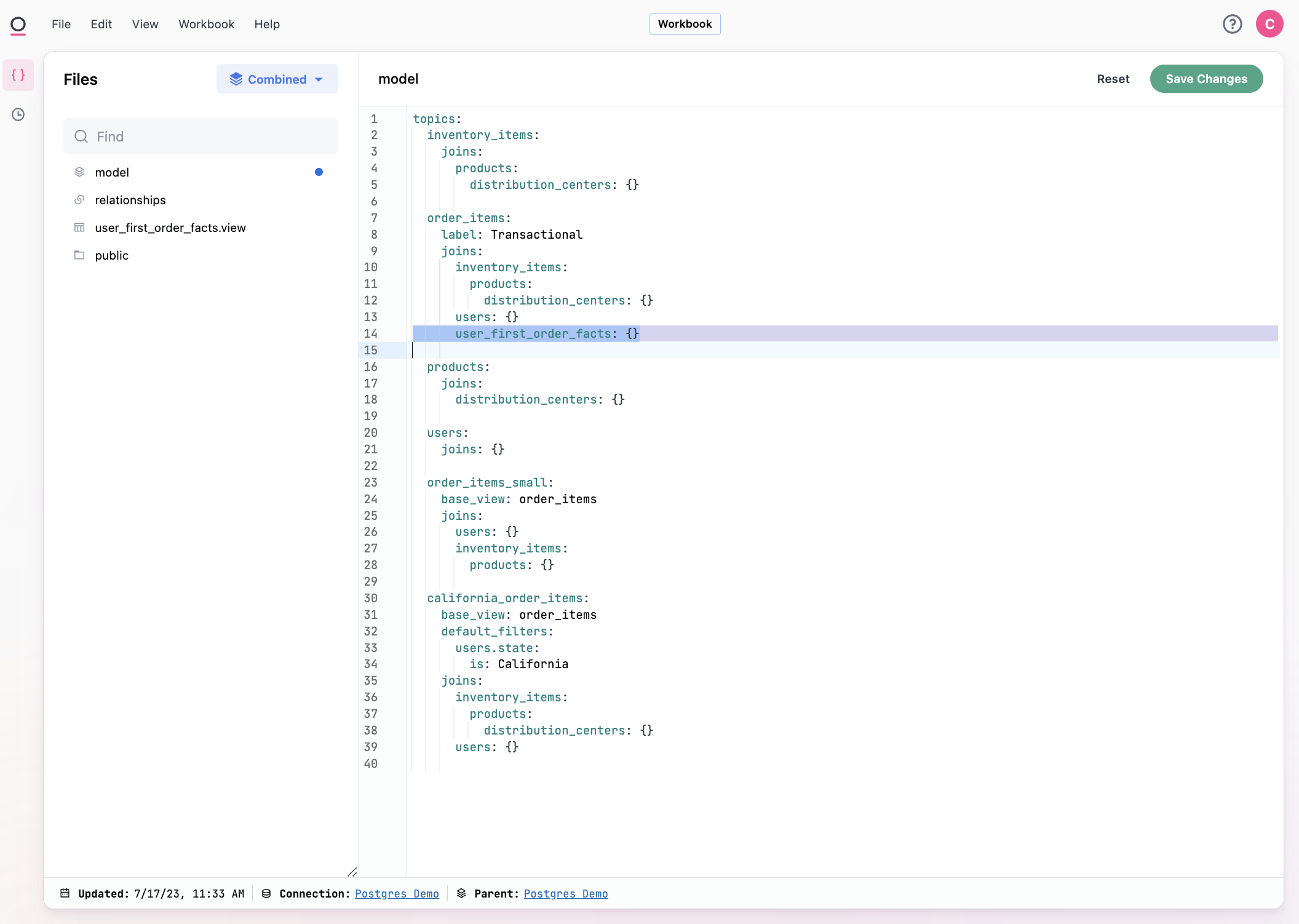Click the Save Changes button
Image resolution: width=1299 pixels, height=924 pixels.
point(1206,79)
